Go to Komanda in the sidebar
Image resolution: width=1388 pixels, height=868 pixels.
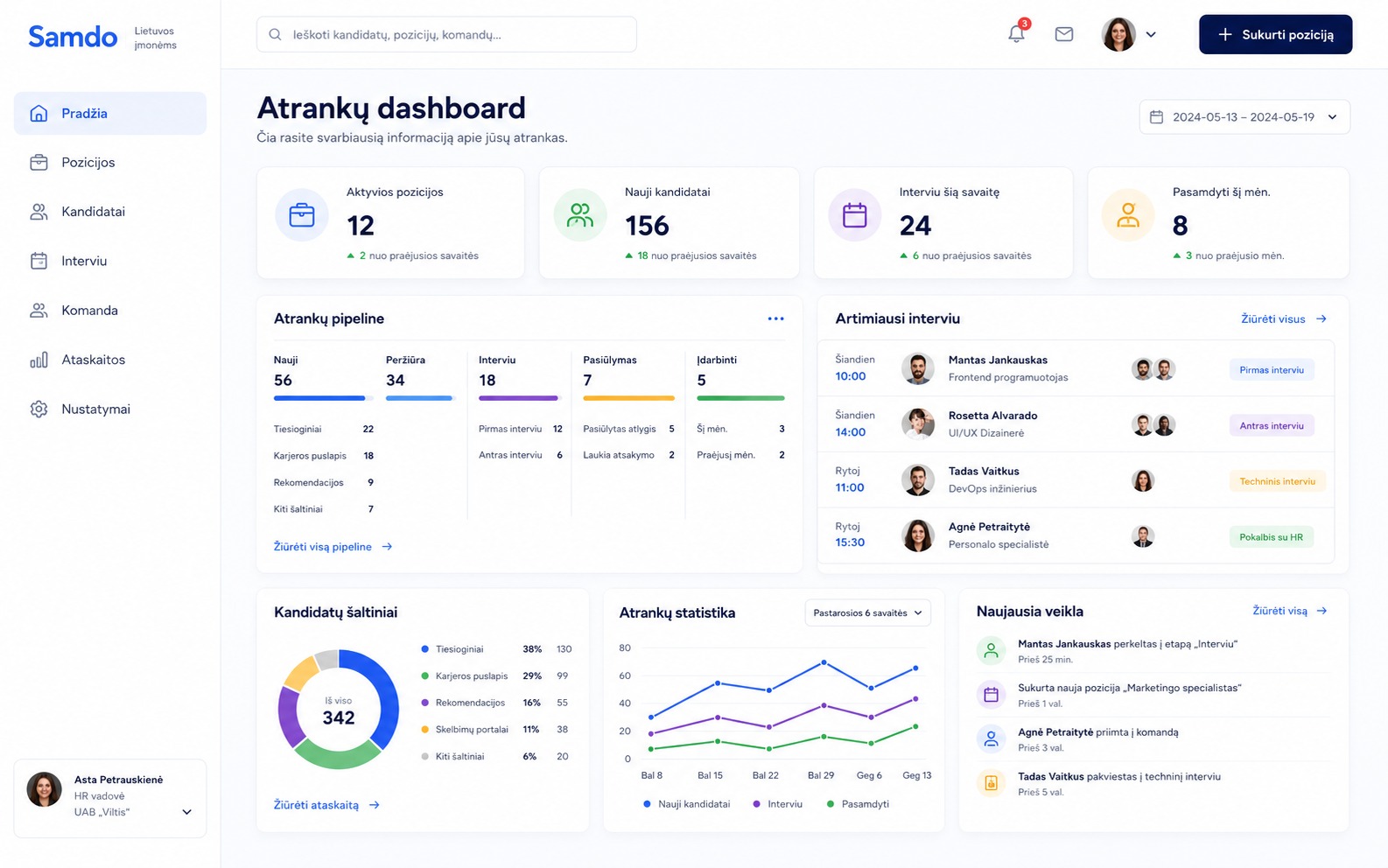point(110,310)
